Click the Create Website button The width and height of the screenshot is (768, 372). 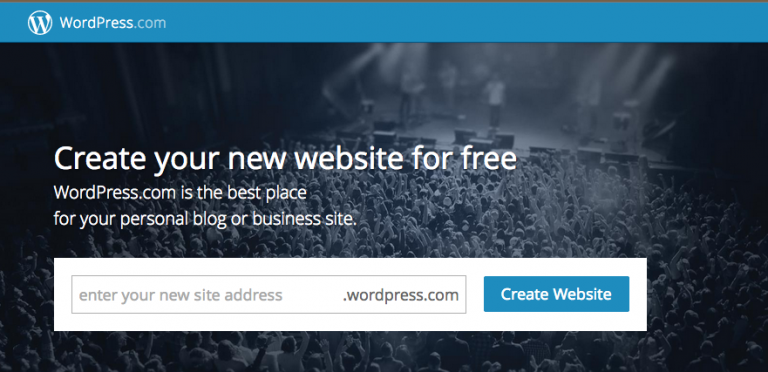pos(556,294)
